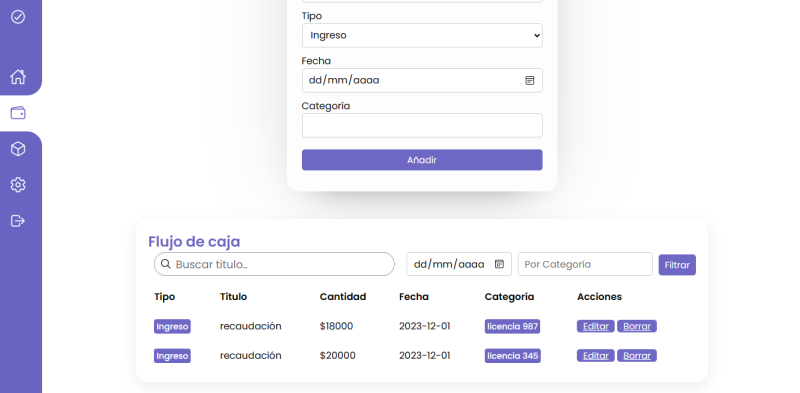Open the Home page from sidebar
The height and width of the screenshot is (393, 800).
[18, 77]
